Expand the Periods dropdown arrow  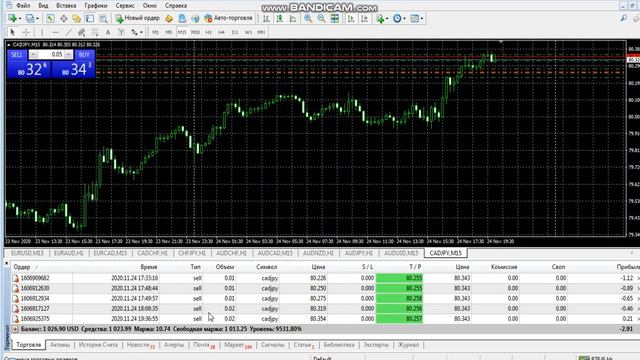click(x=404, y=18)
